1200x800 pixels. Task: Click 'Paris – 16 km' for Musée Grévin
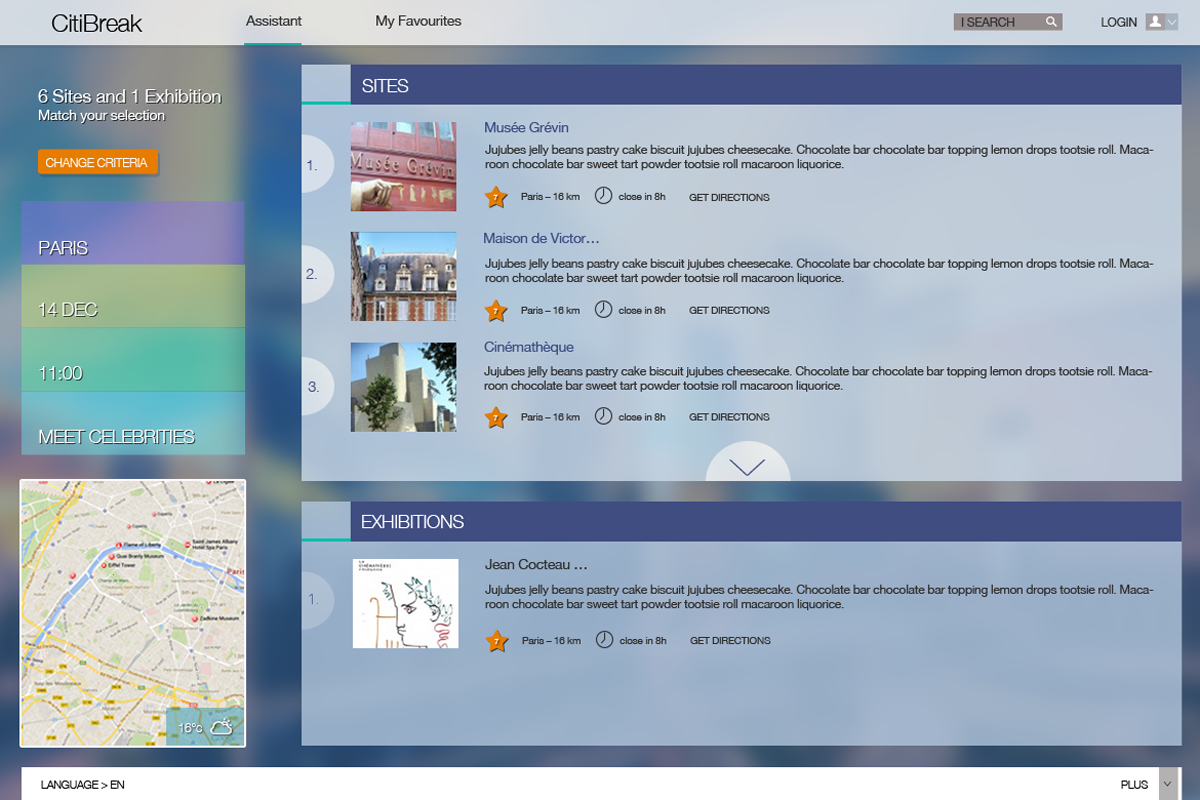click(x=550, y=197)
